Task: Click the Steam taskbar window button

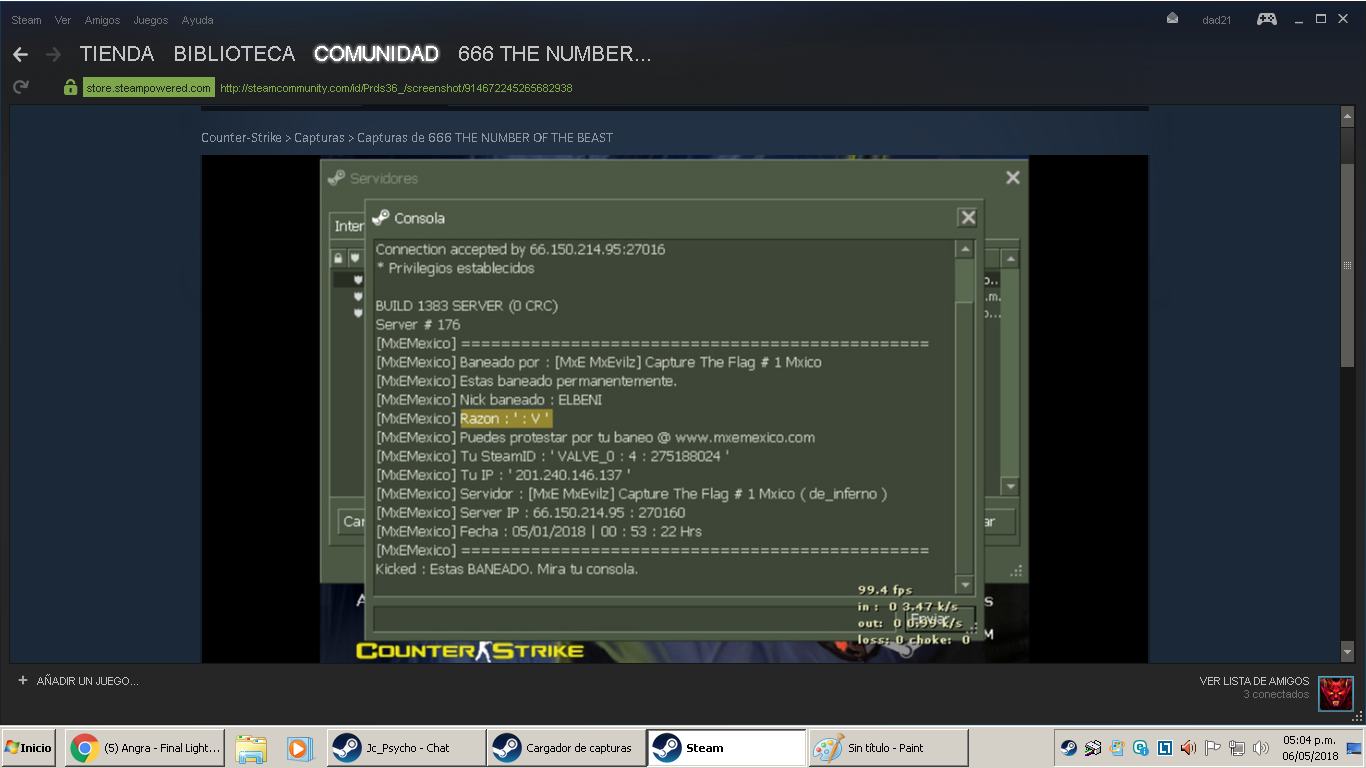Action: pyautogui.click(x=727, y=748)
